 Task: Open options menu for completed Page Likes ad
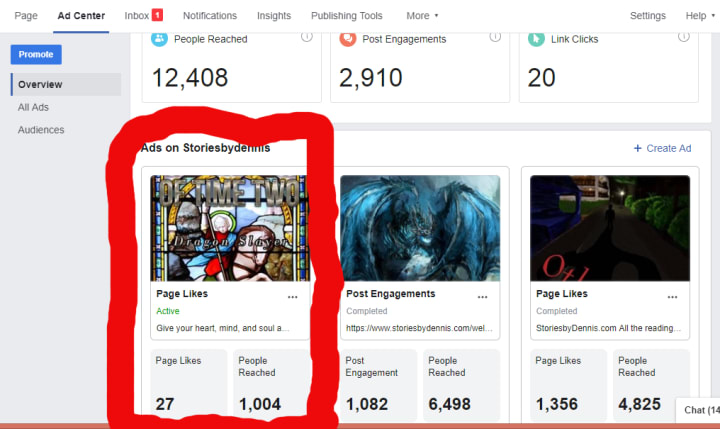(x=672, y=297)
